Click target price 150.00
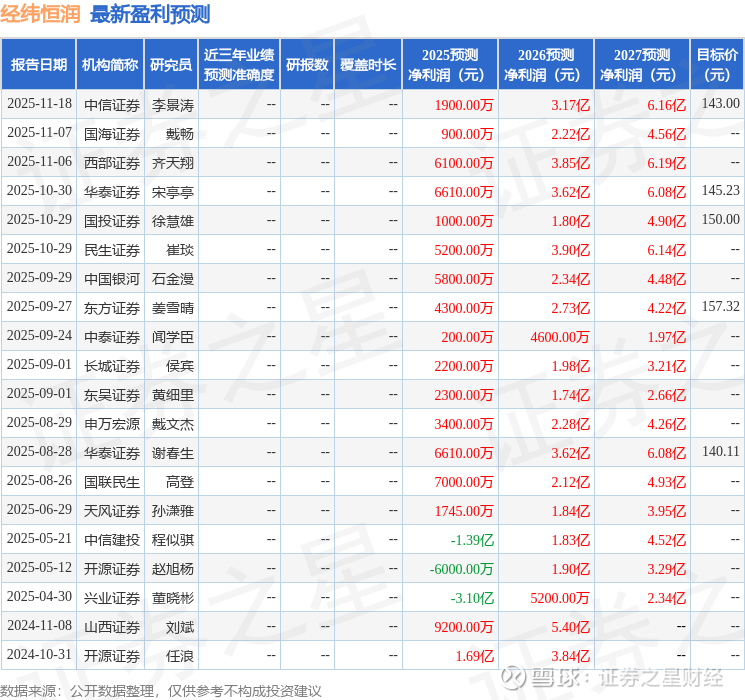This screenshot has width=745, height=700. point(721,219)
